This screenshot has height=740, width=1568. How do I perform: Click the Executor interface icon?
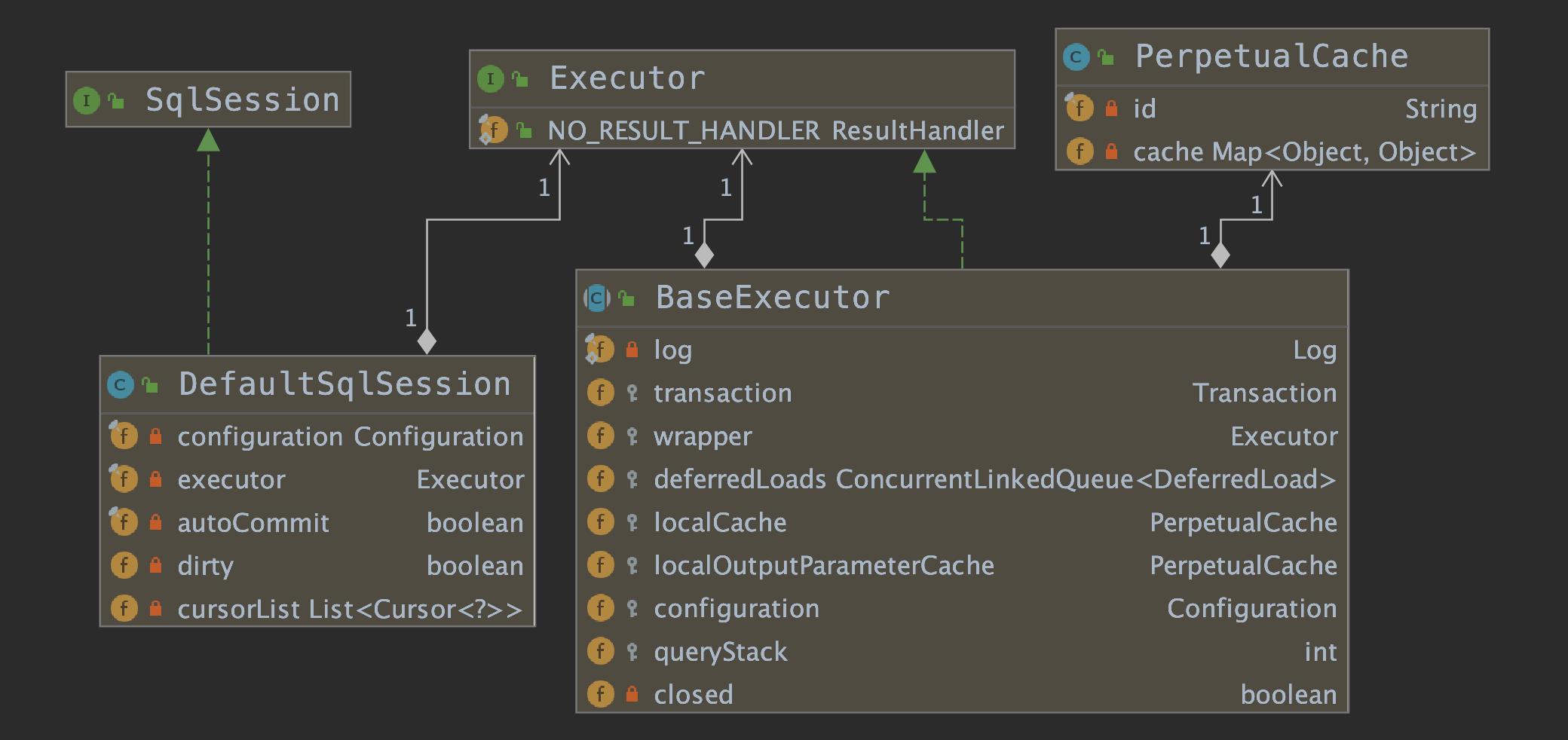pos(490,78)
